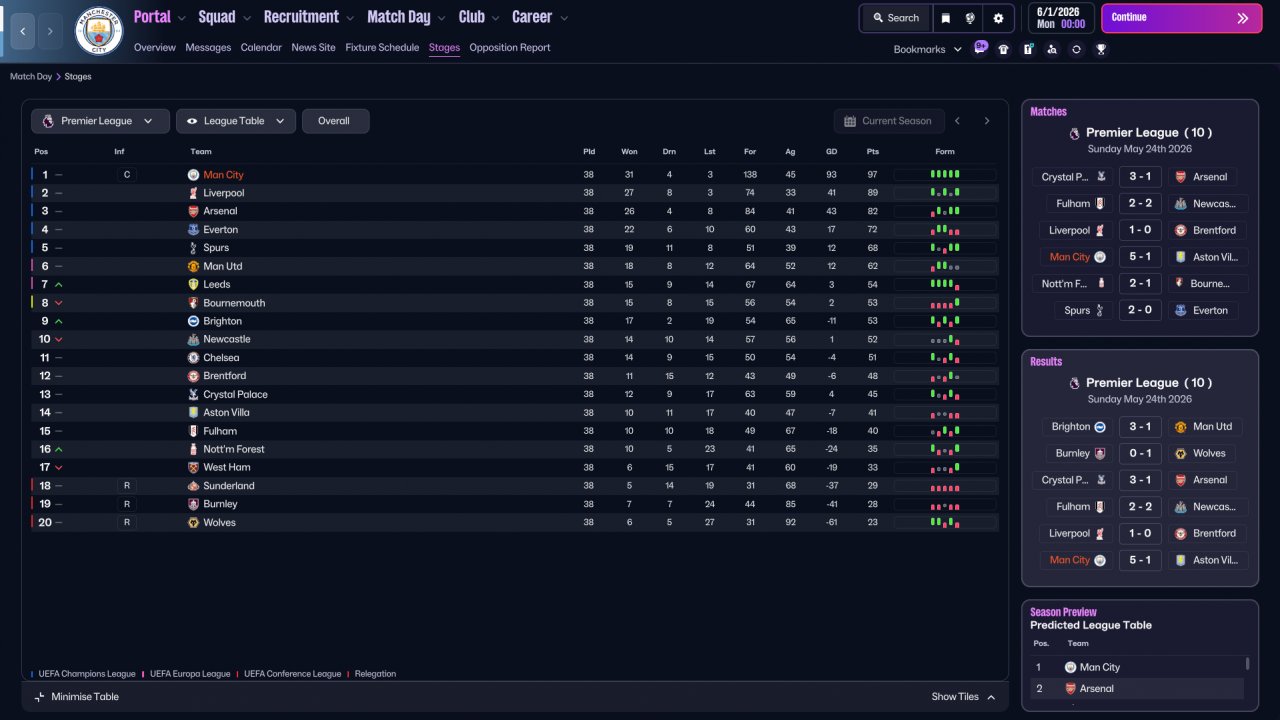Image resolution: width=1280 pixels, height=720 pixels.
Task: Switch to the Overview tab
Action: click(x=155, y=48)
